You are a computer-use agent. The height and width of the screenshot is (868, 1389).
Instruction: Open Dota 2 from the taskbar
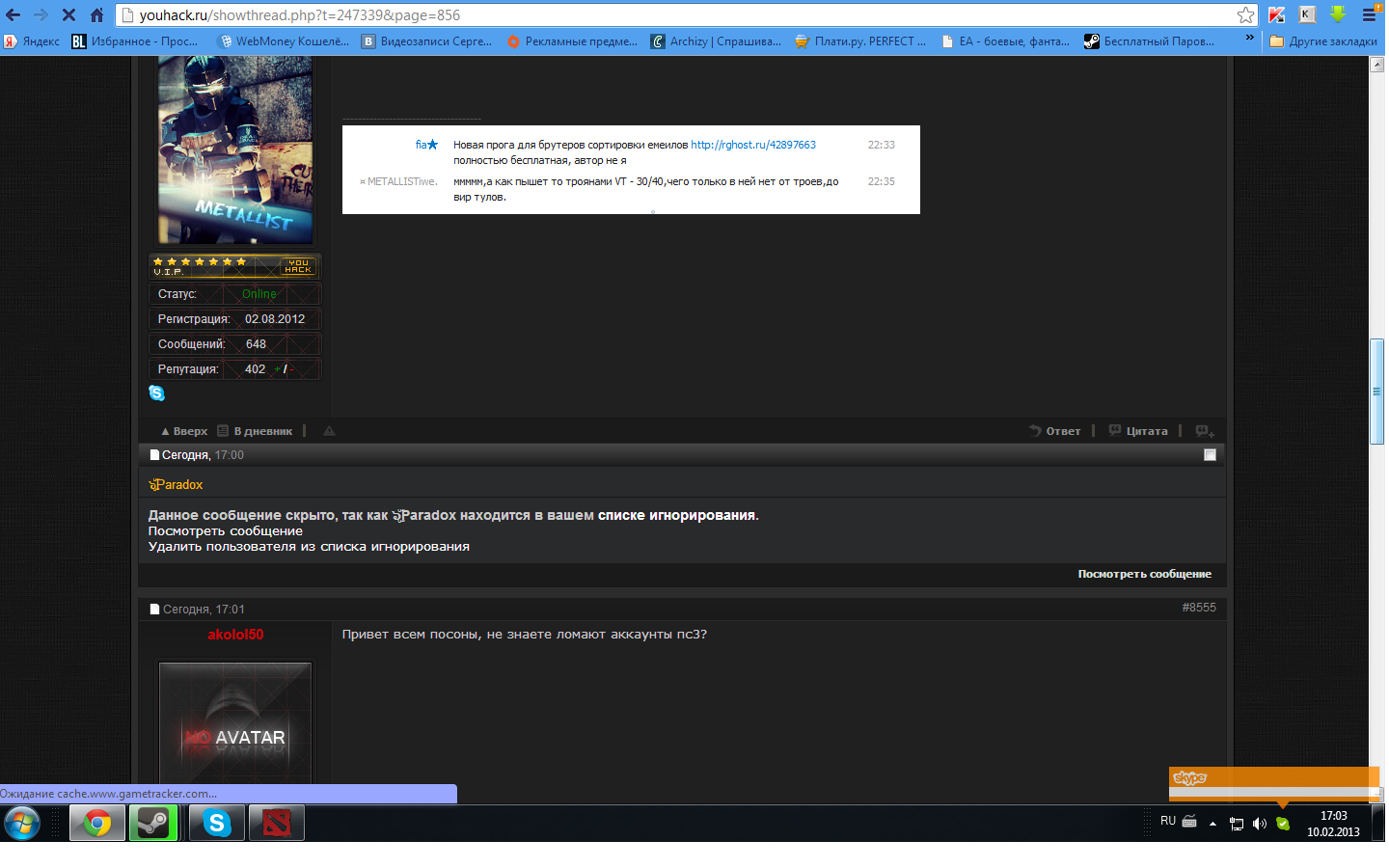tap(277, 823)
